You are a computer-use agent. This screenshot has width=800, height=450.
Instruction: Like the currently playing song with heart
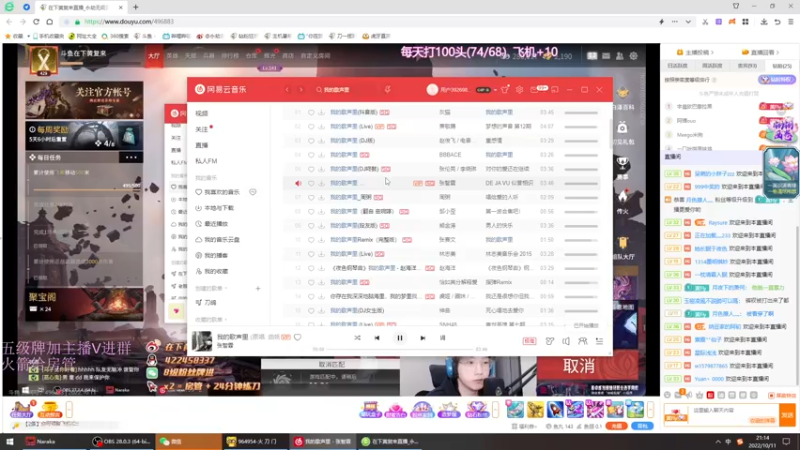click(x=297, y=337)
